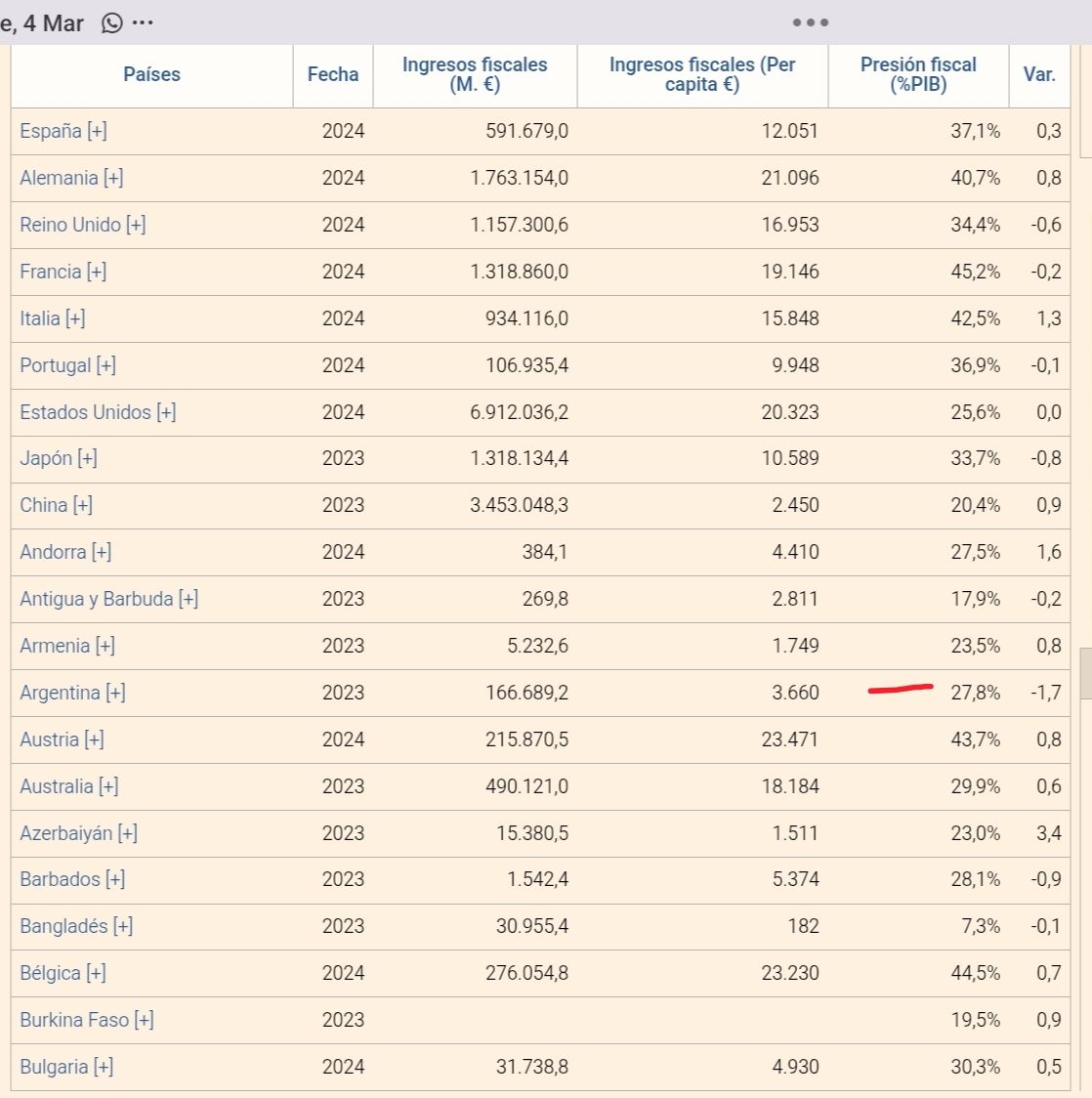Sort by Ingresos fiscales (M. €) header
Viewport: 1092px width, 1098px height.
(x=476, y=74)
